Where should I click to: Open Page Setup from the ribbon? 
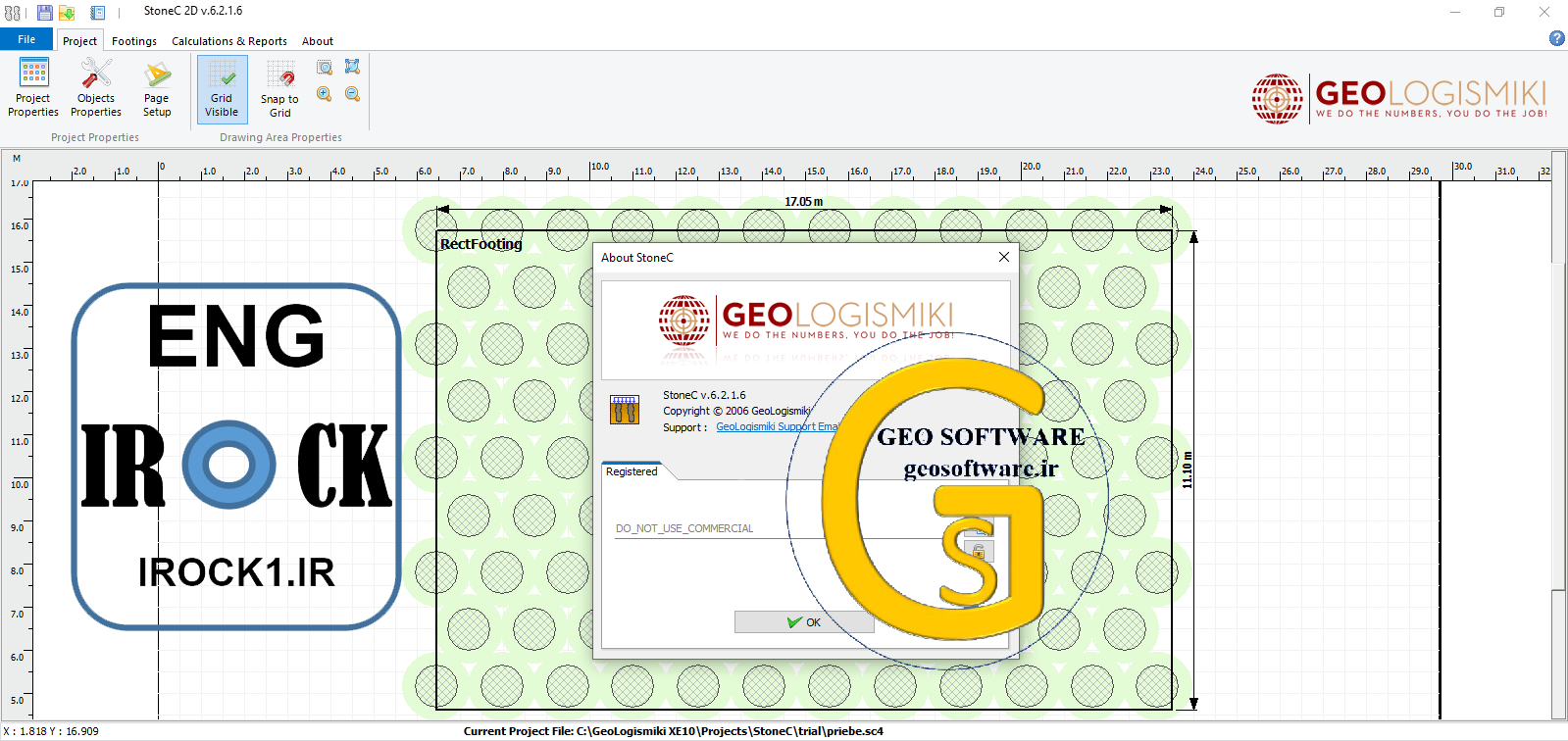[x=157, y=88]
